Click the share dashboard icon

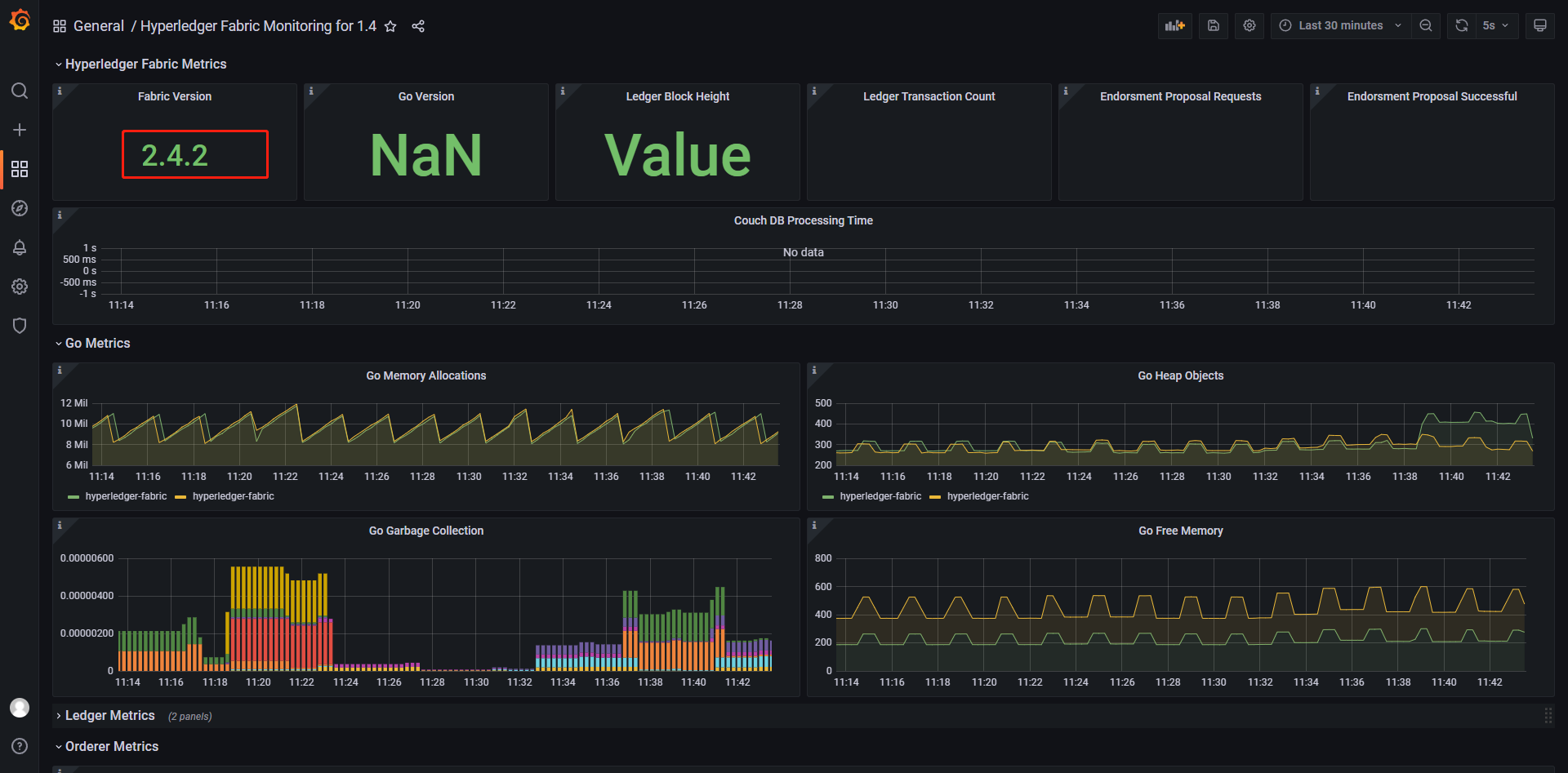[418, 26]
